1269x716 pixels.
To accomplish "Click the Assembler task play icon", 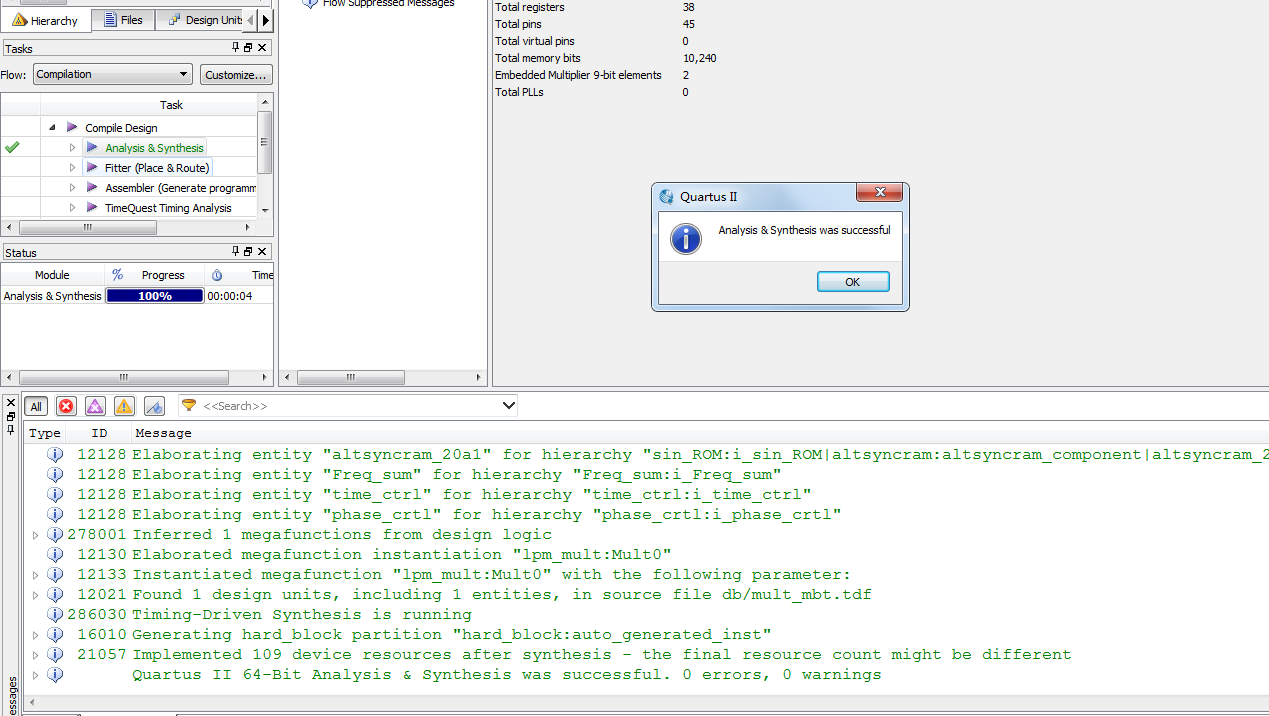I will (92, 188).
